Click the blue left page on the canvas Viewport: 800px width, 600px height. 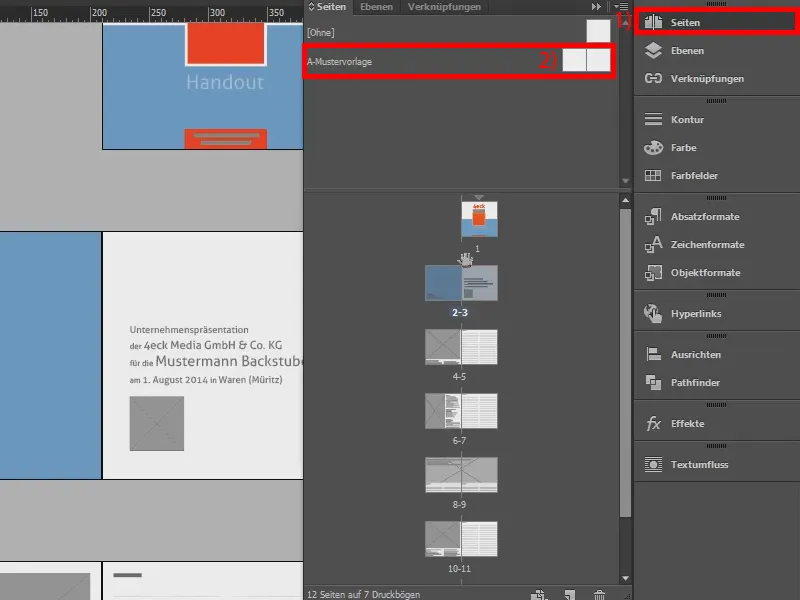51,355
